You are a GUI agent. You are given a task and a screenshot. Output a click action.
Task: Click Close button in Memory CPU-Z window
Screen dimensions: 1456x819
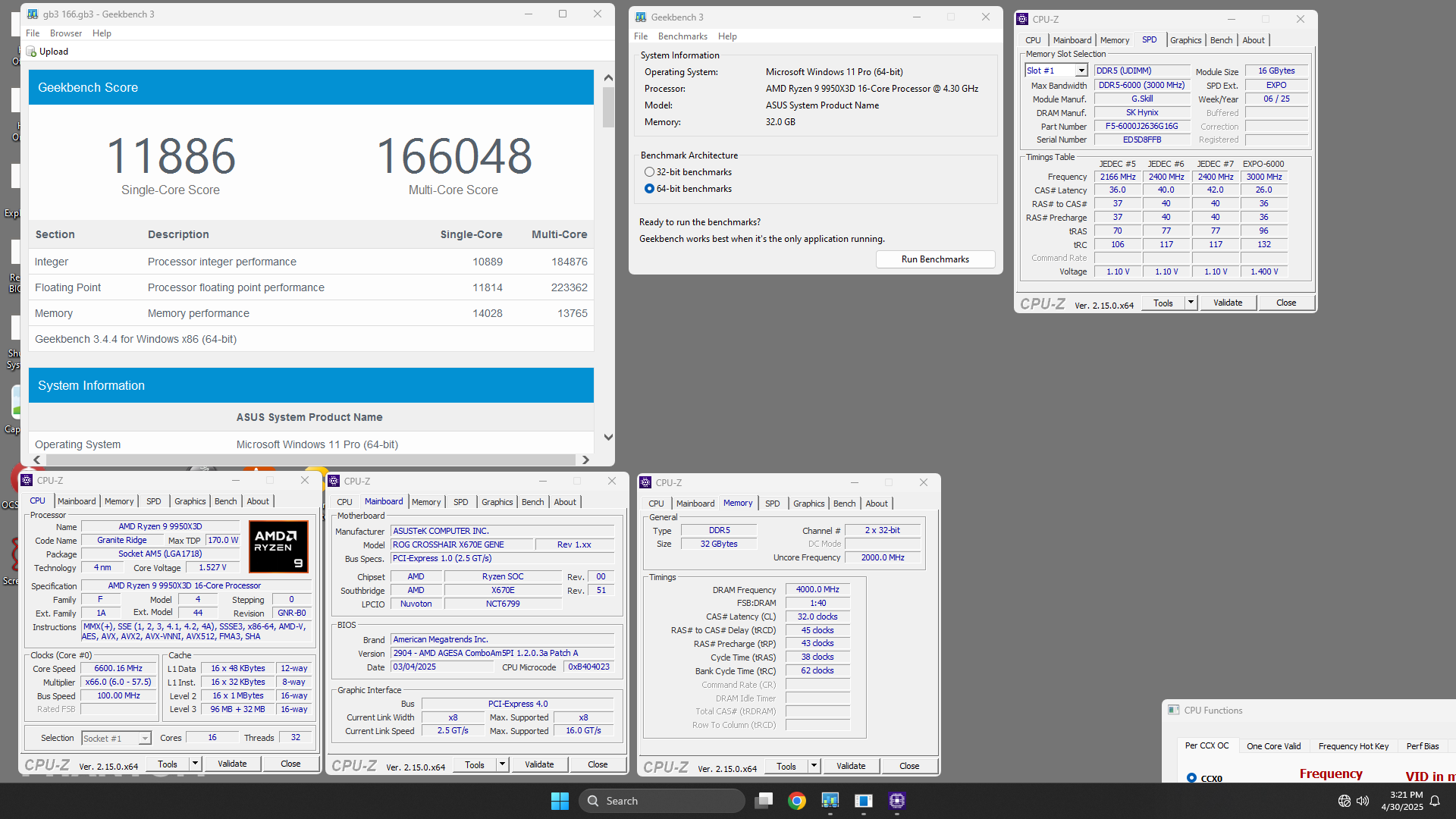[909, 766]
